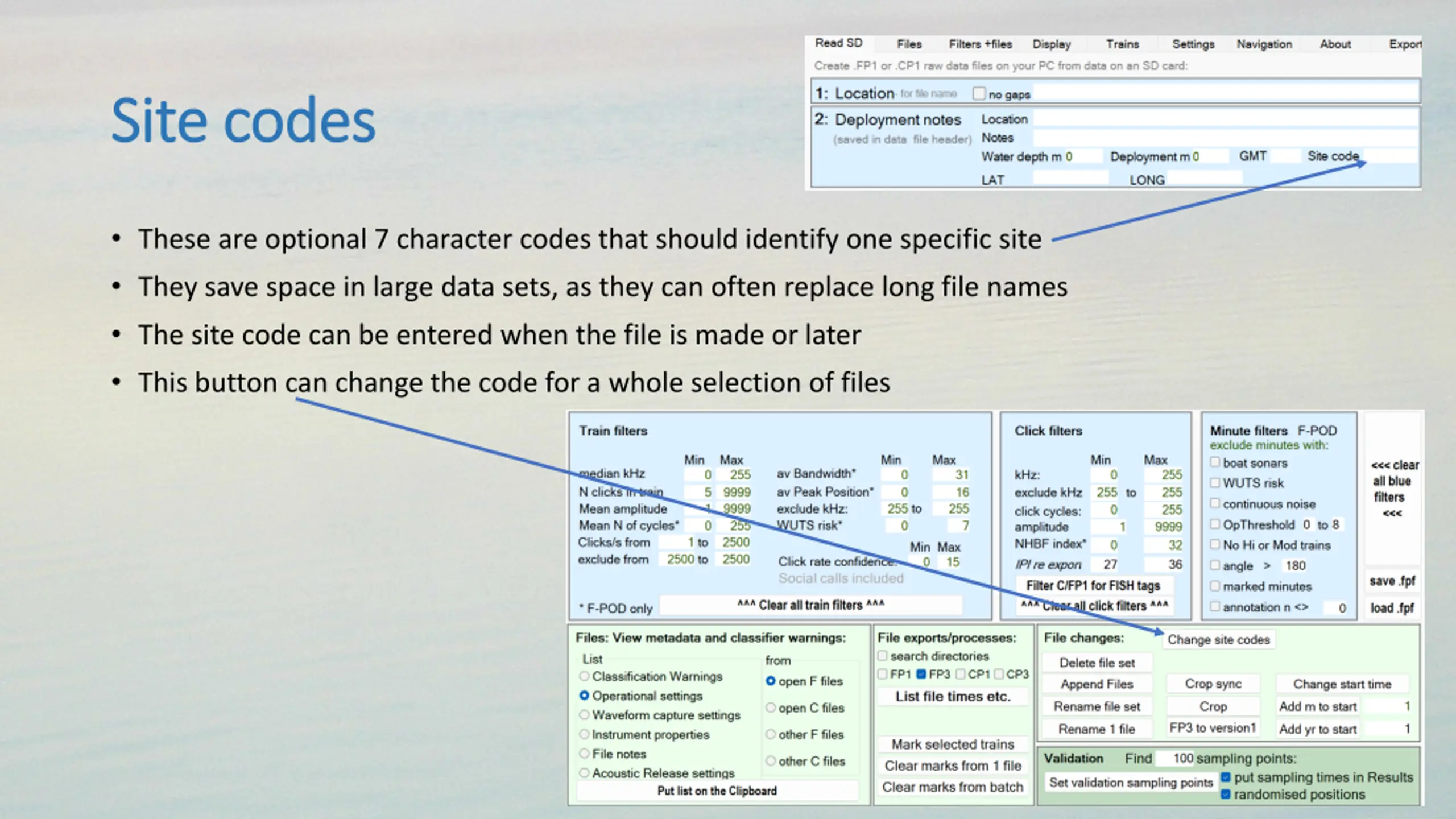Select Waveform capture settings option
Screen dimensions: 1456x819
coord(584,715)
